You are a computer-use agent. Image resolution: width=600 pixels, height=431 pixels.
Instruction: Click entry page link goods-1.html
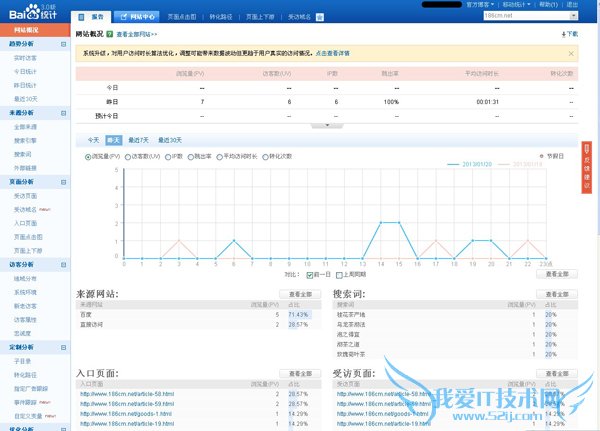coord(126,414)
